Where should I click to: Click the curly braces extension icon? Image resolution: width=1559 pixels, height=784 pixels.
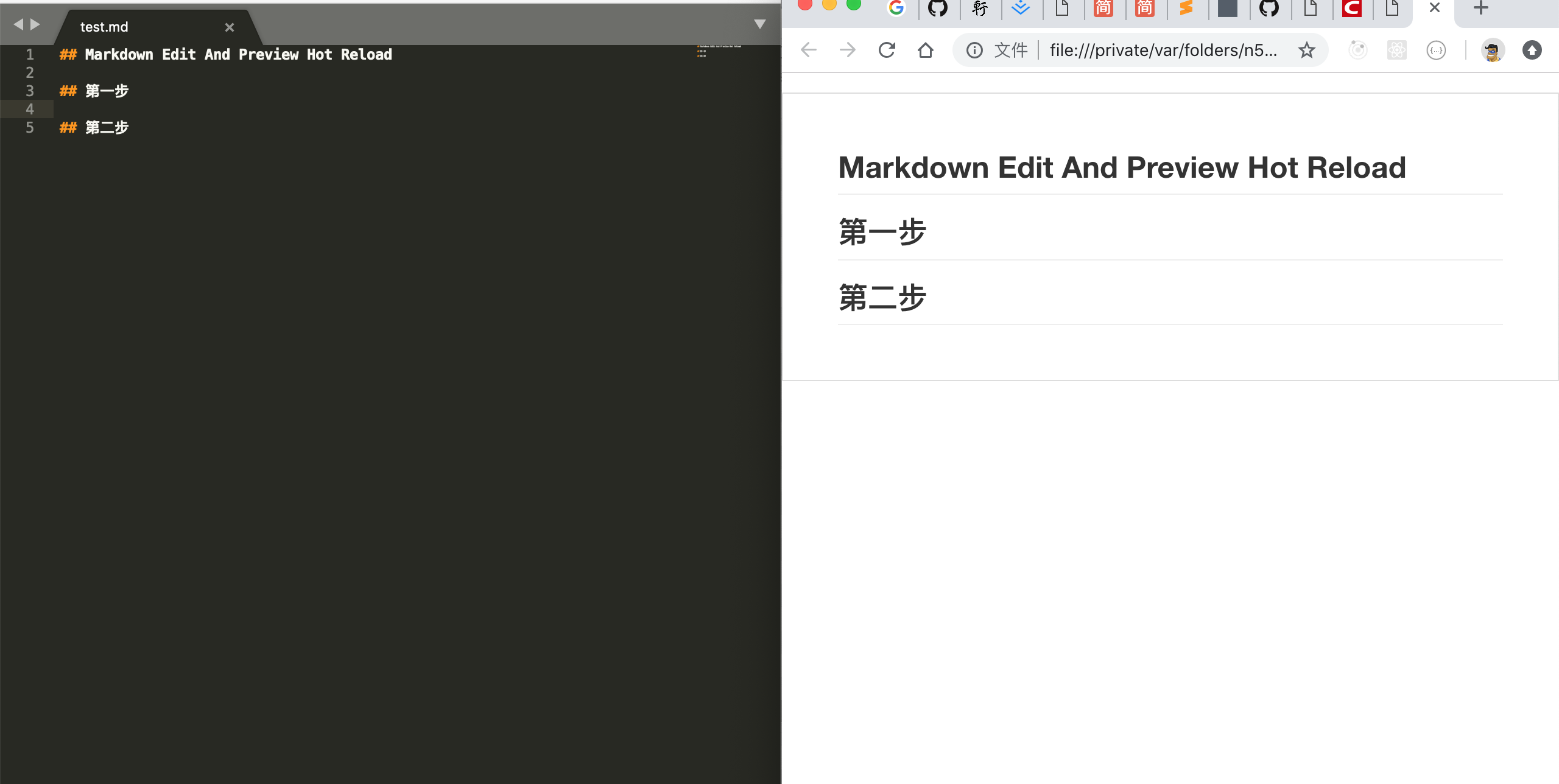click(1436, 50)
